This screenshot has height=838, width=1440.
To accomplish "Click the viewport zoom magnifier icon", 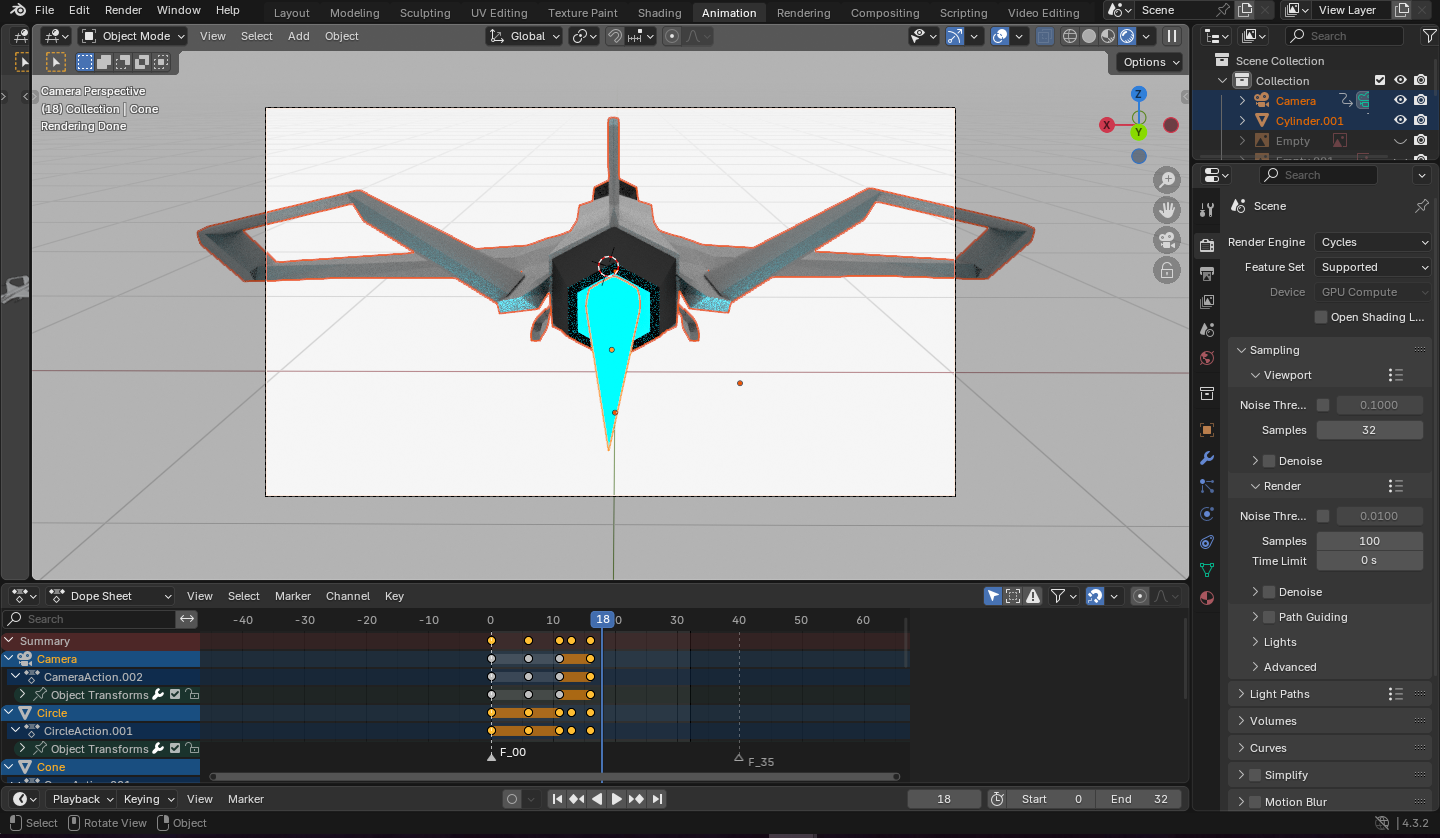I will (x=1166, y=180).
